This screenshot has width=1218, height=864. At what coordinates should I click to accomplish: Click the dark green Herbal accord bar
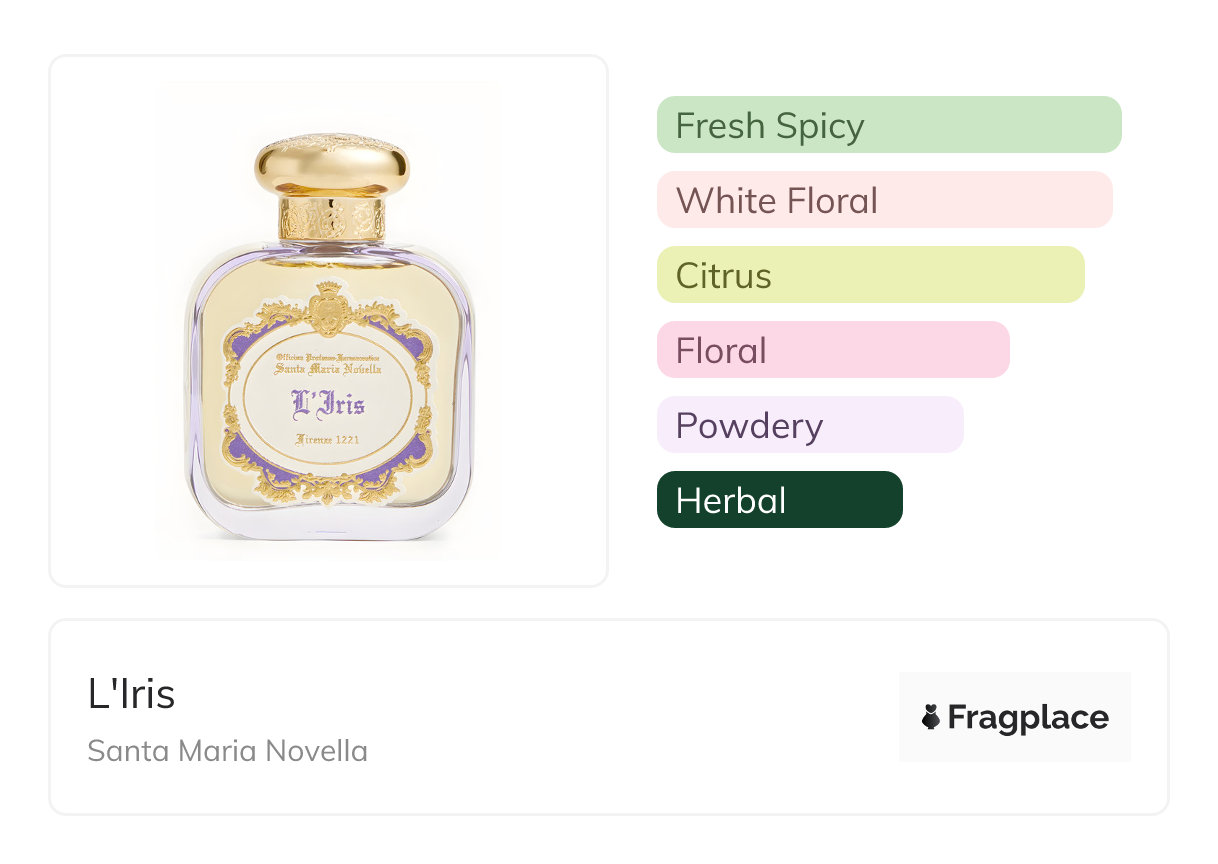coord(779,500)
